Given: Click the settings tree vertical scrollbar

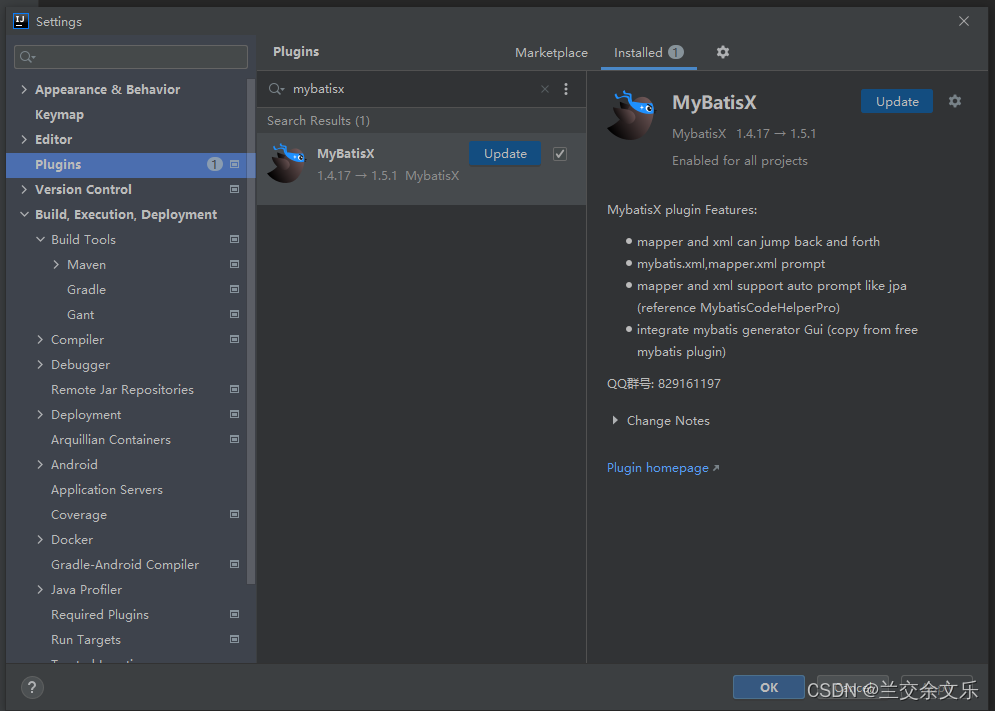Looking at the screenshot, I should point(251,330).
